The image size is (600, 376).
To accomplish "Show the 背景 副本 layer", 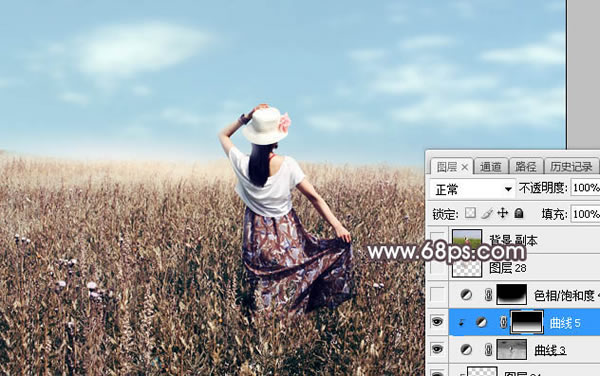I will tap(437, 239).
